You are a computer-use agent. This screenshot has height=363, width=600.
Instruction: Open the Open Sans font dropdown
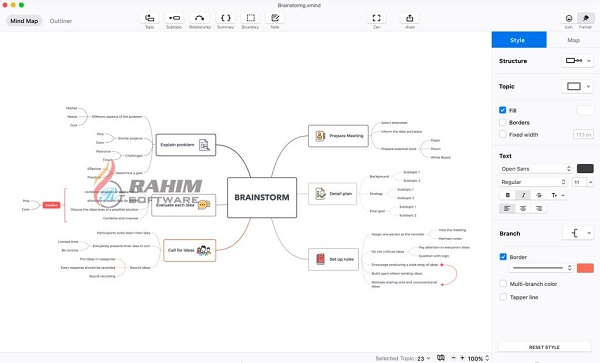(535, 169)
